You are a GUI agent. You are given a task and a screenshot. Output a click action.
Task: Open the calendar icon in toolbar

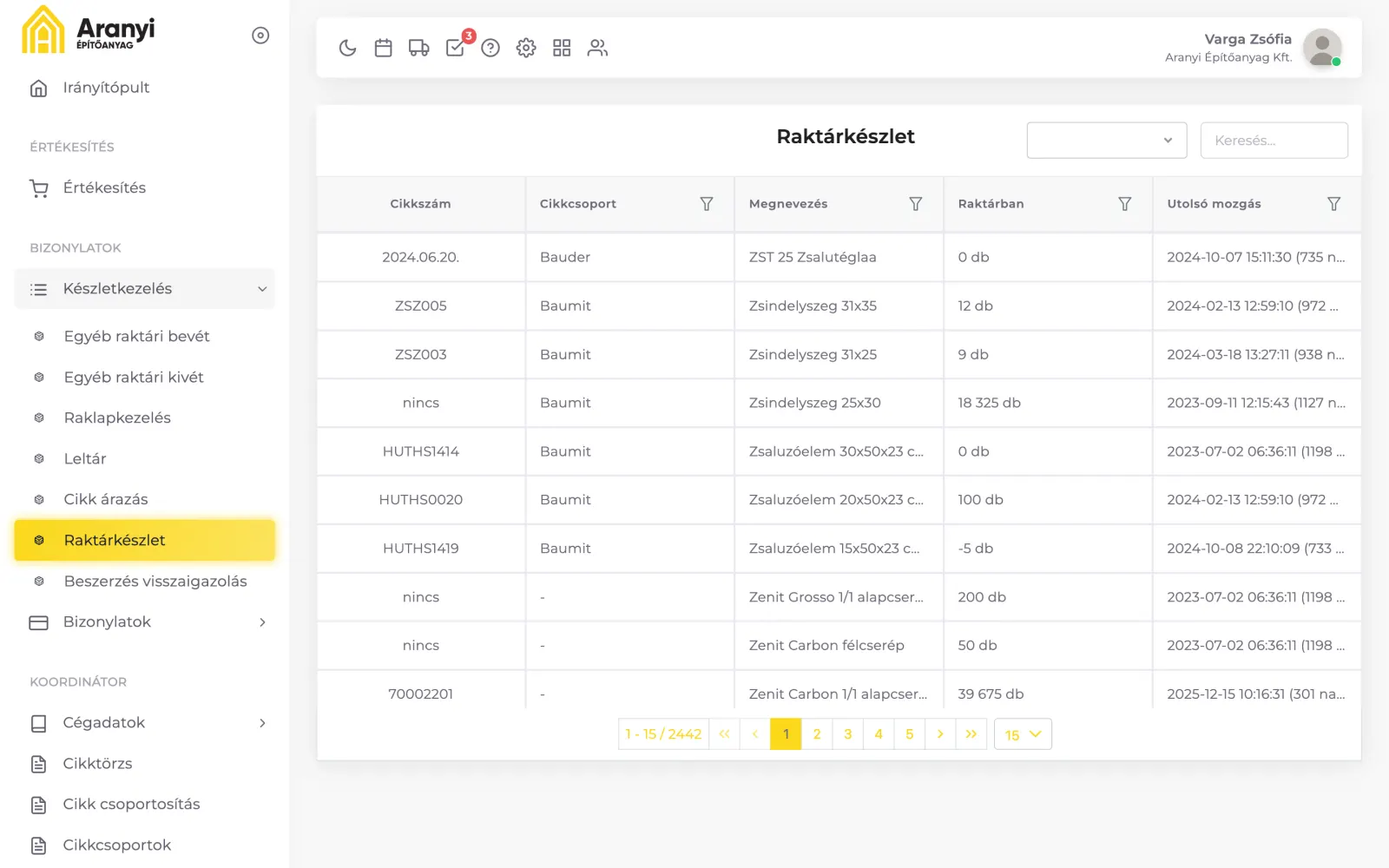(383, 48)
